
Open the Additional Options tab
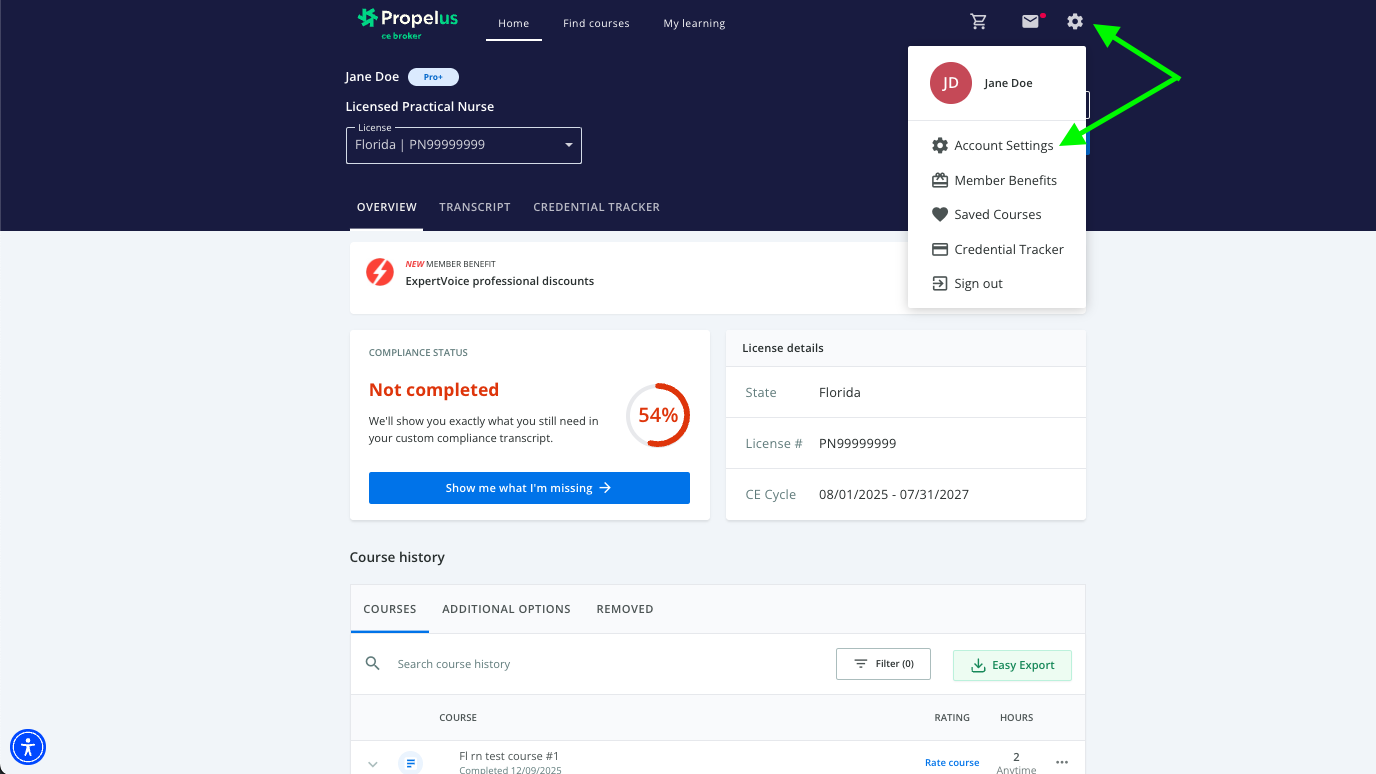tap(506, 609)
